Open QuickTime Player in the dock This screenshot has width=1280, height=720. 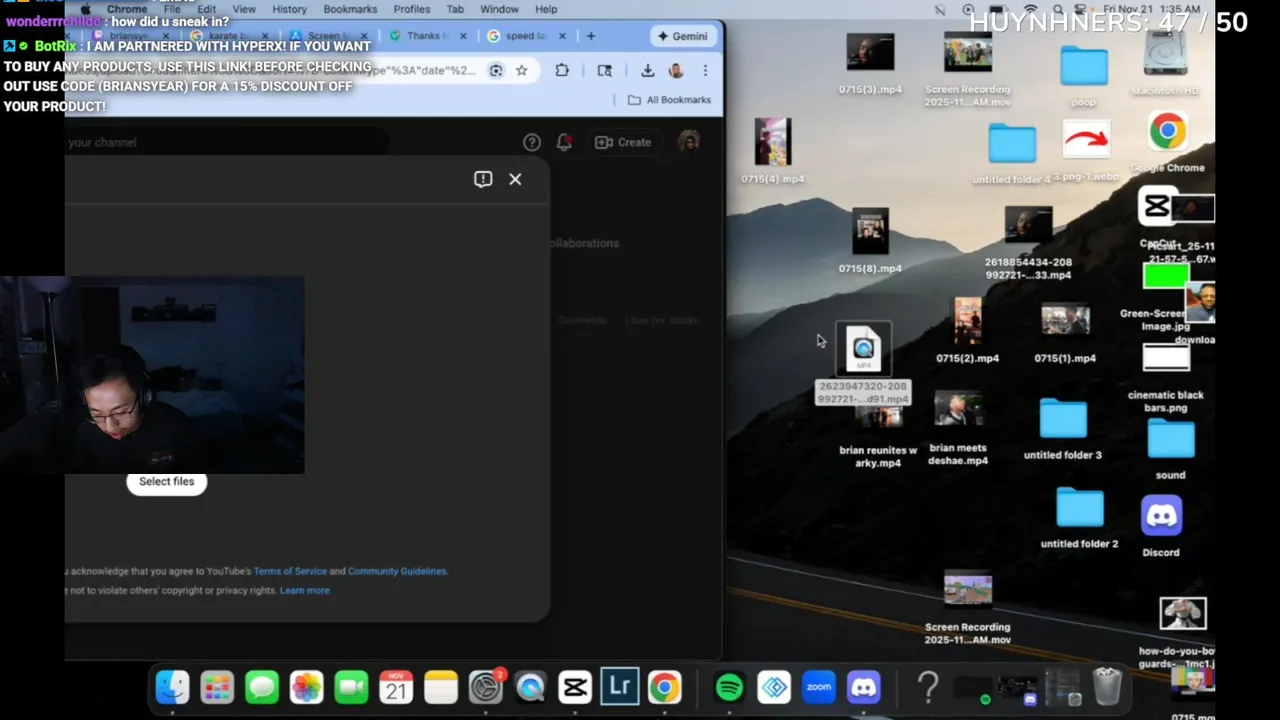530,687
